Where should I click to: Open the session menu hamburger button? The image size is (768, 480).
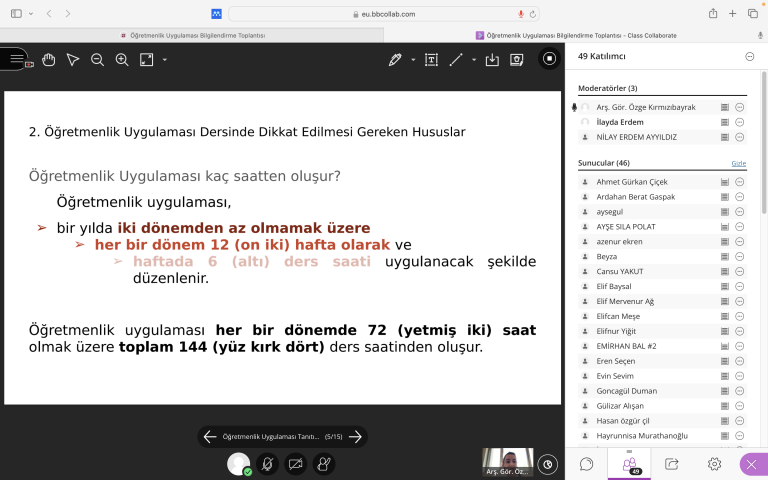click(x=17, y=59)
